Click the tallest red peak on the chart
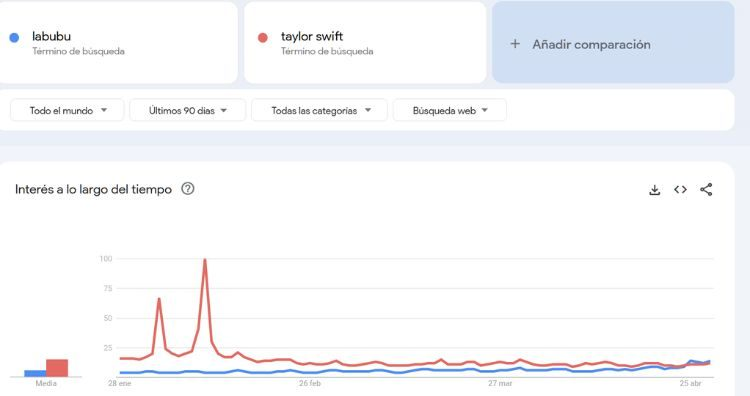750x396 pixels. point(205,260)
